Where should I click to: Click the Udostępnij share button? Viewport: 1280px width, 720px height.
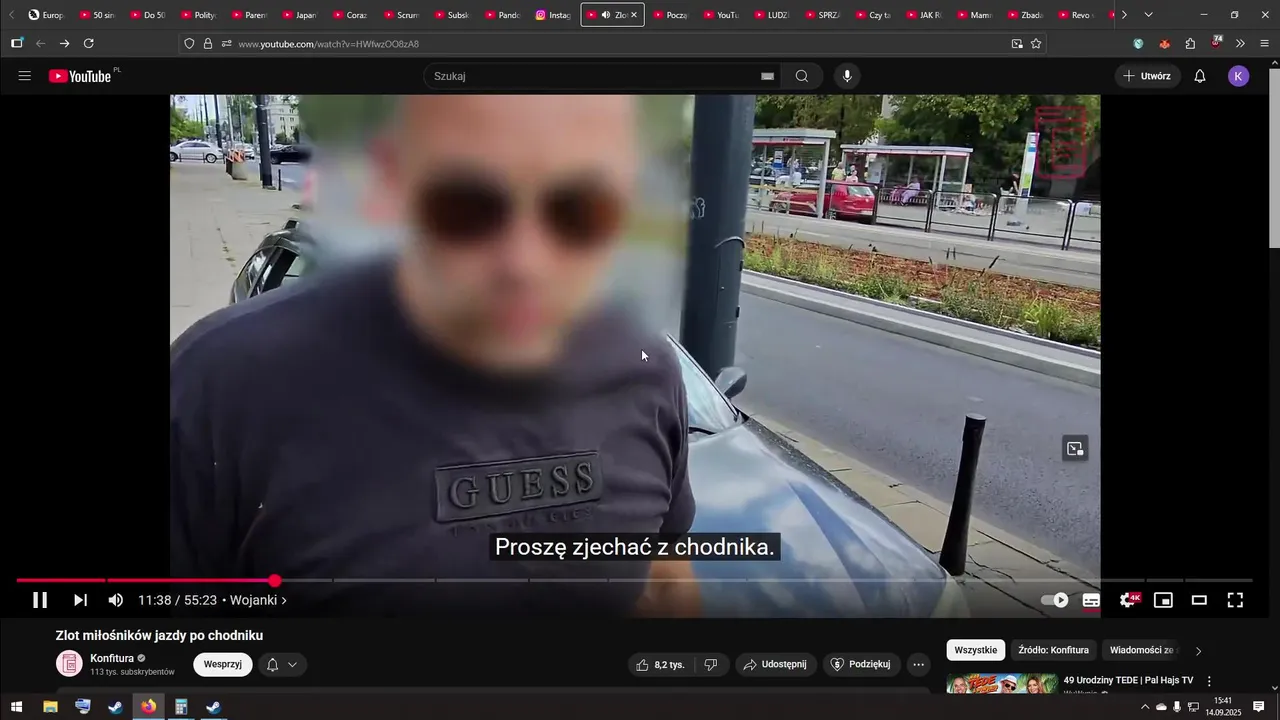point(776,664)
